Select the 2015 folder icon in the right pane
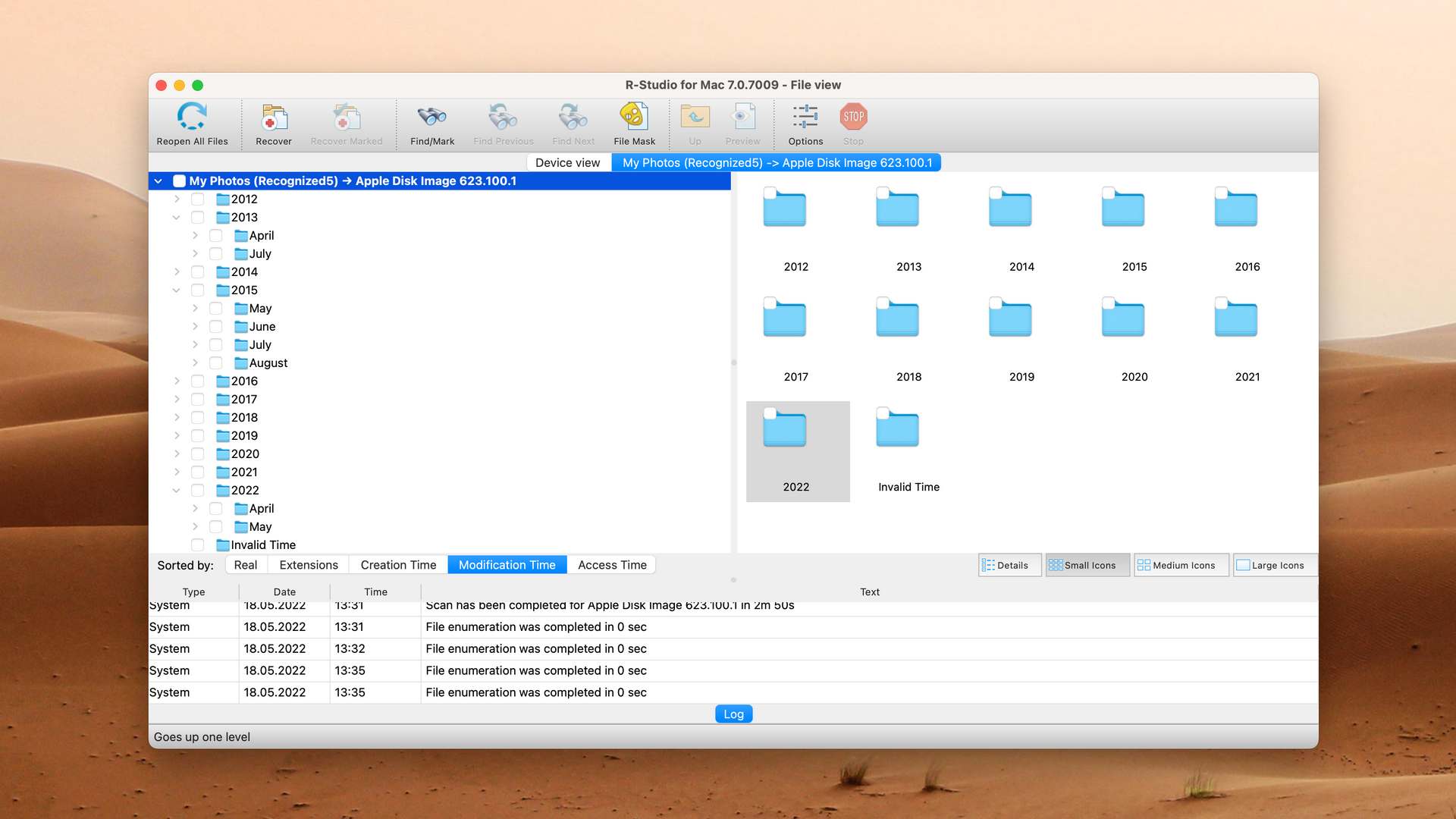Image resolution: width=1456 pixels, height=819 pixels. (1123, 207)
